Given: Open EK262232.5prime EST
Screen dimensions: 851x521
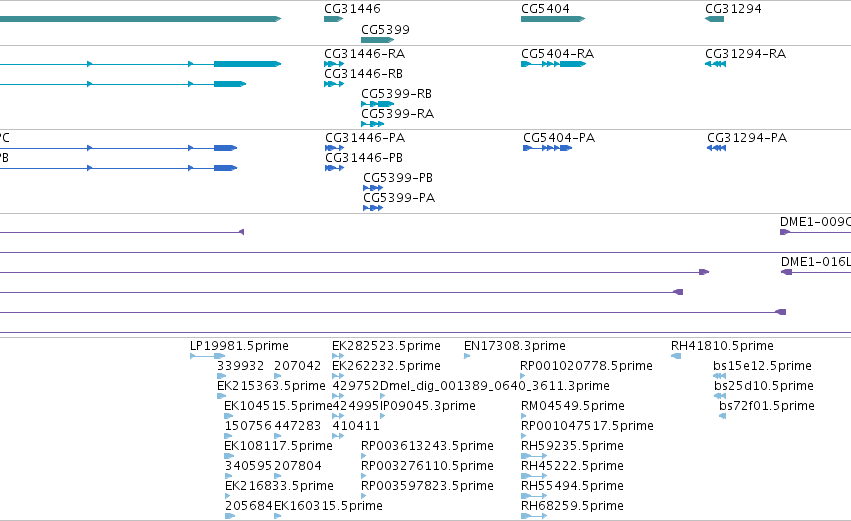Looking at the screenshot, I should [x=386, y=366].
